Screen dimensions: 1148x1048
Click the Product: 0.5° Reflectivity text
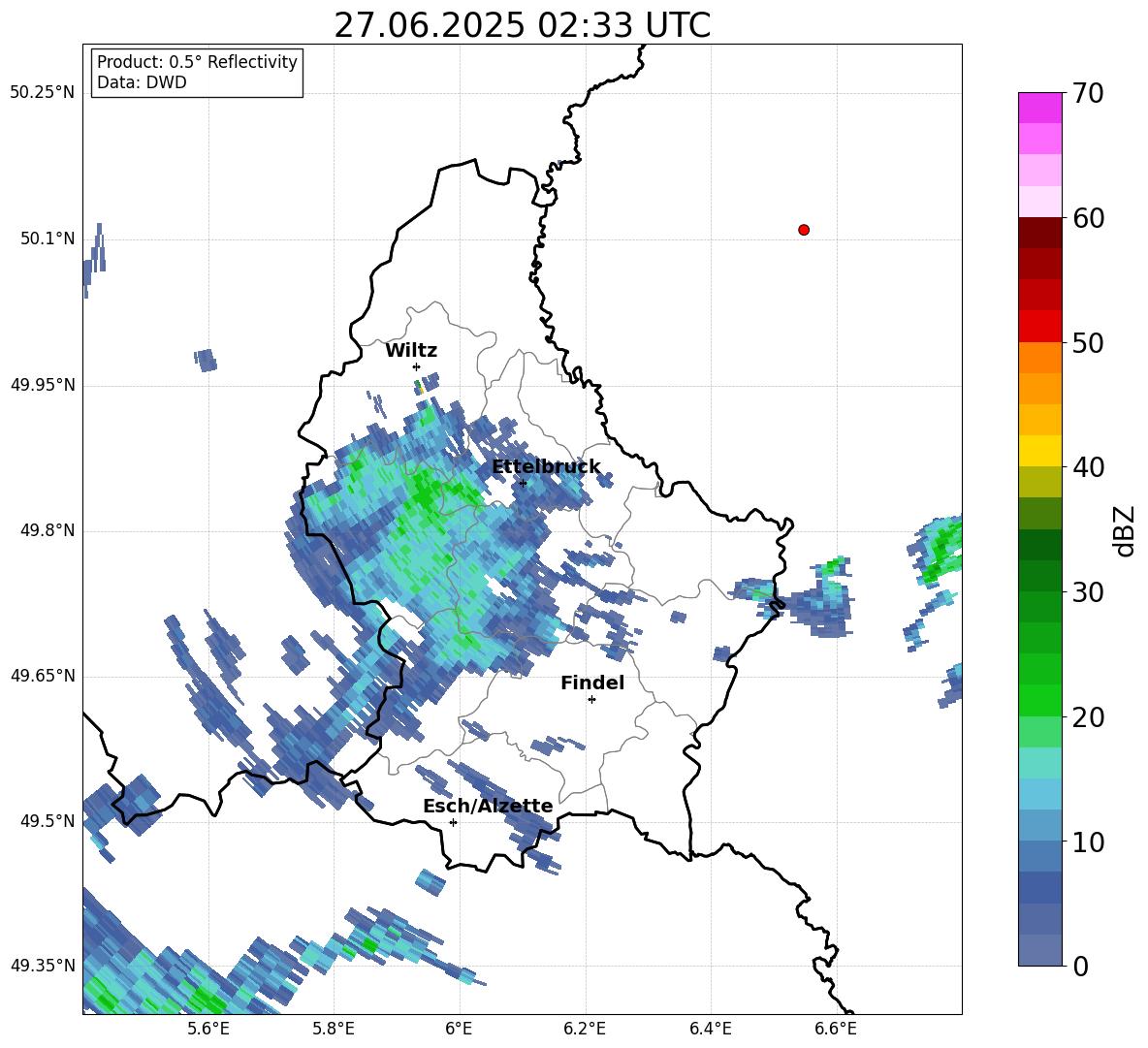[x=197, y=62]
